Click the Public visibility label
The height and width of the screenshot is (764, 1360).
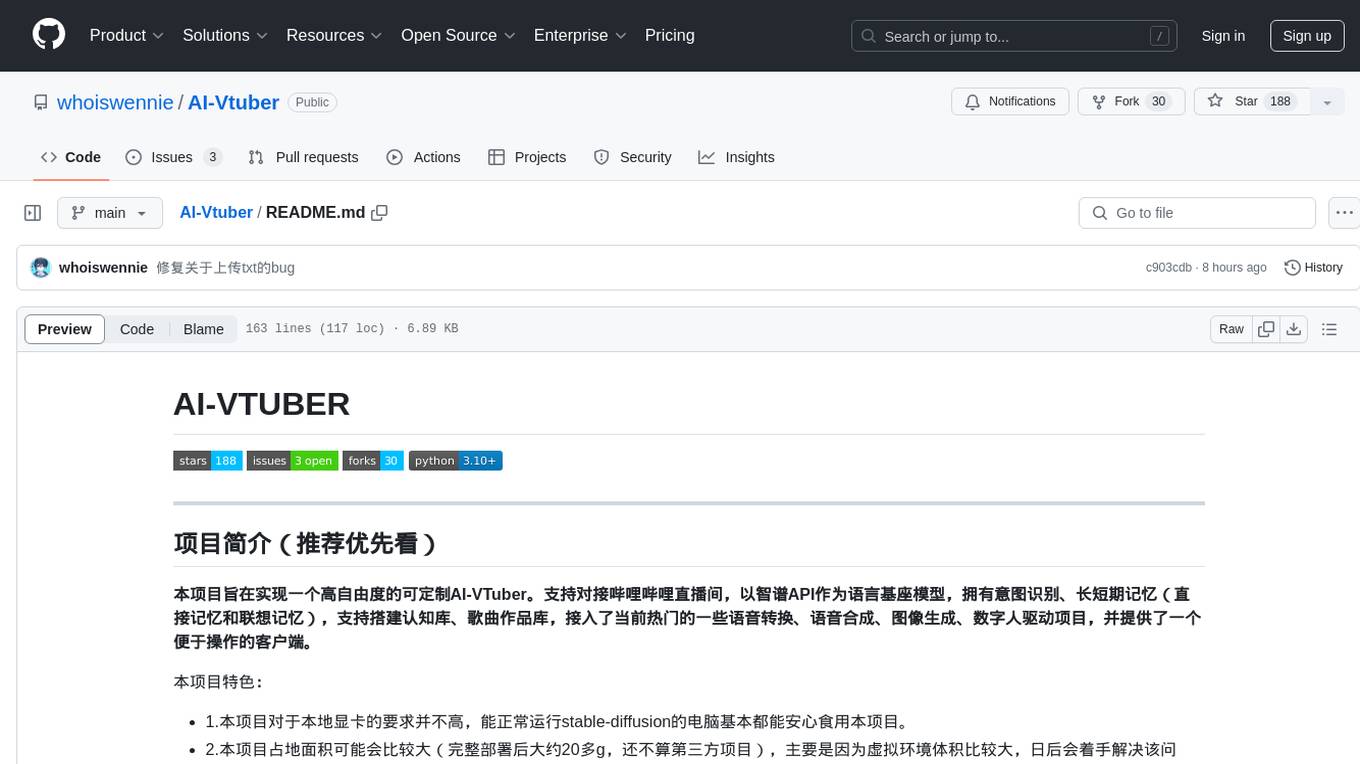tap(312, 102)
